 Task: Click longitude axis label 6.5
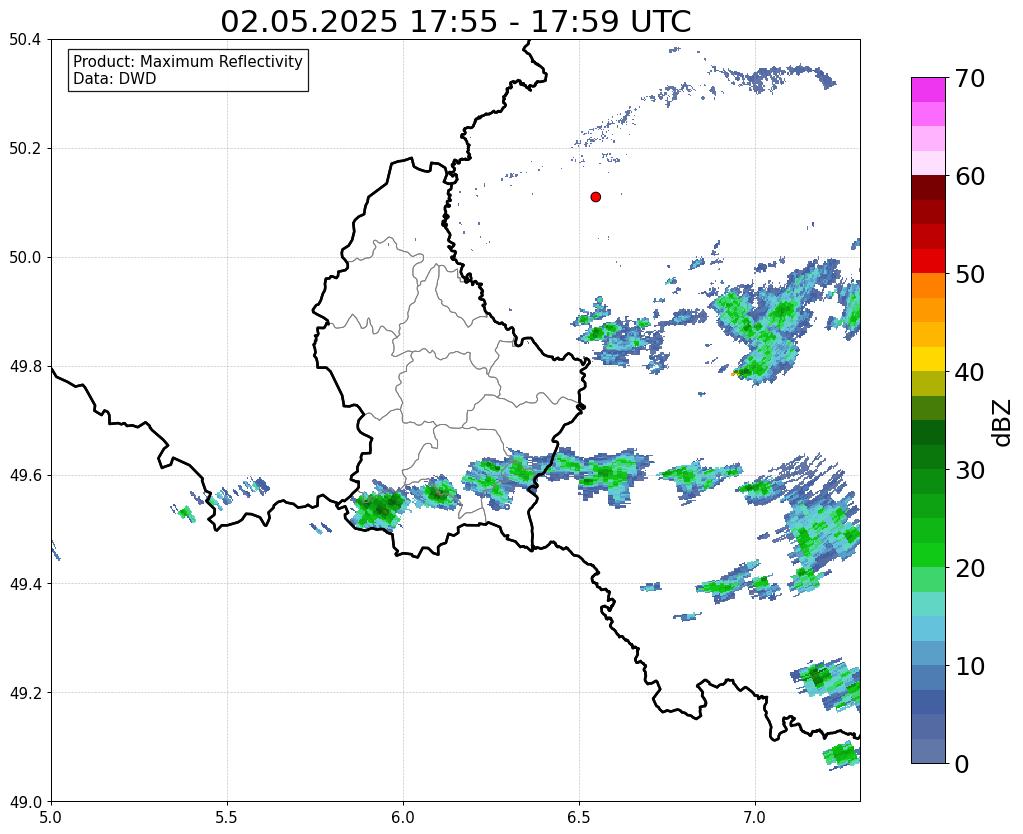(579, 817)
